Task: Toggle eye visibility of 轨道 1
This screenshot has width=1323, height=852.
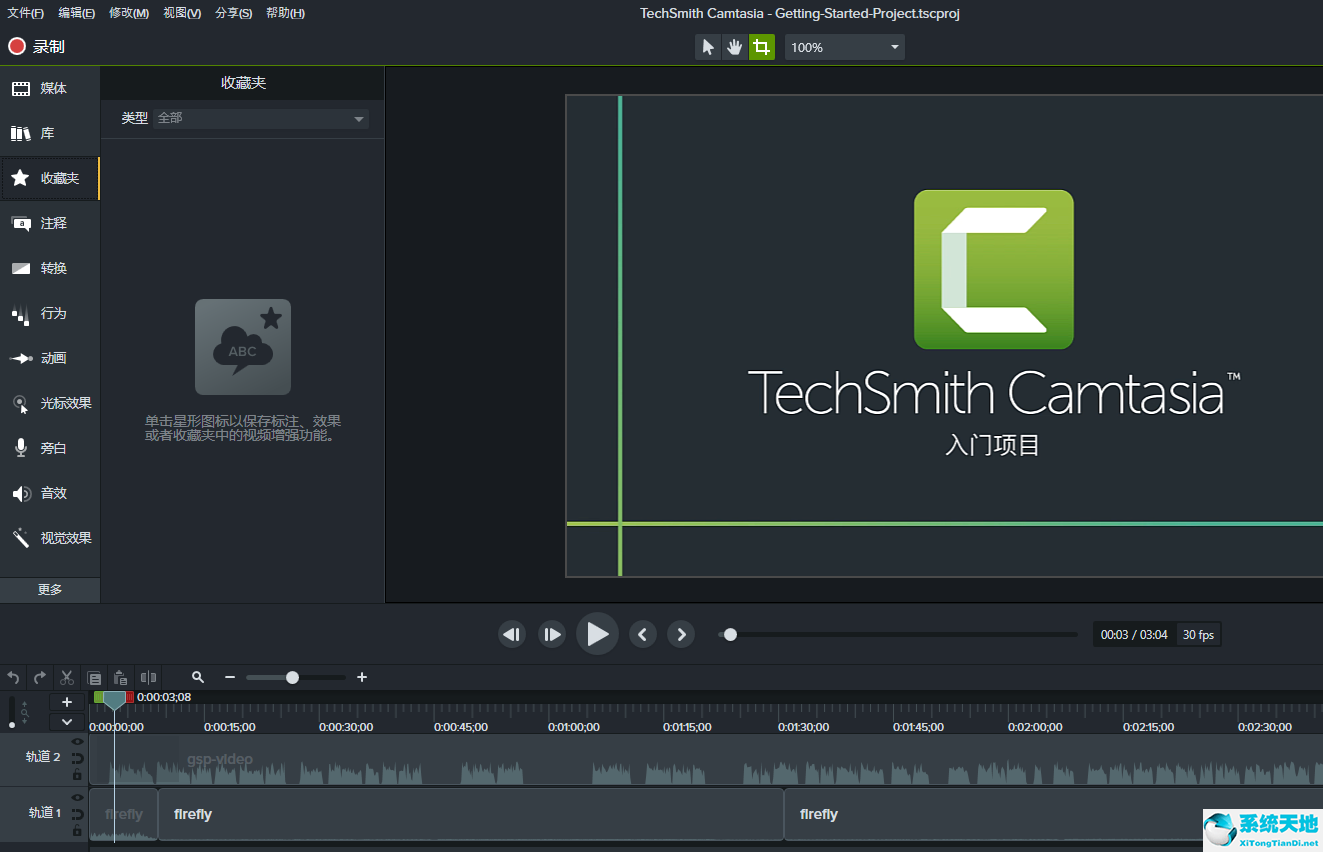Action: coord(77,798)
